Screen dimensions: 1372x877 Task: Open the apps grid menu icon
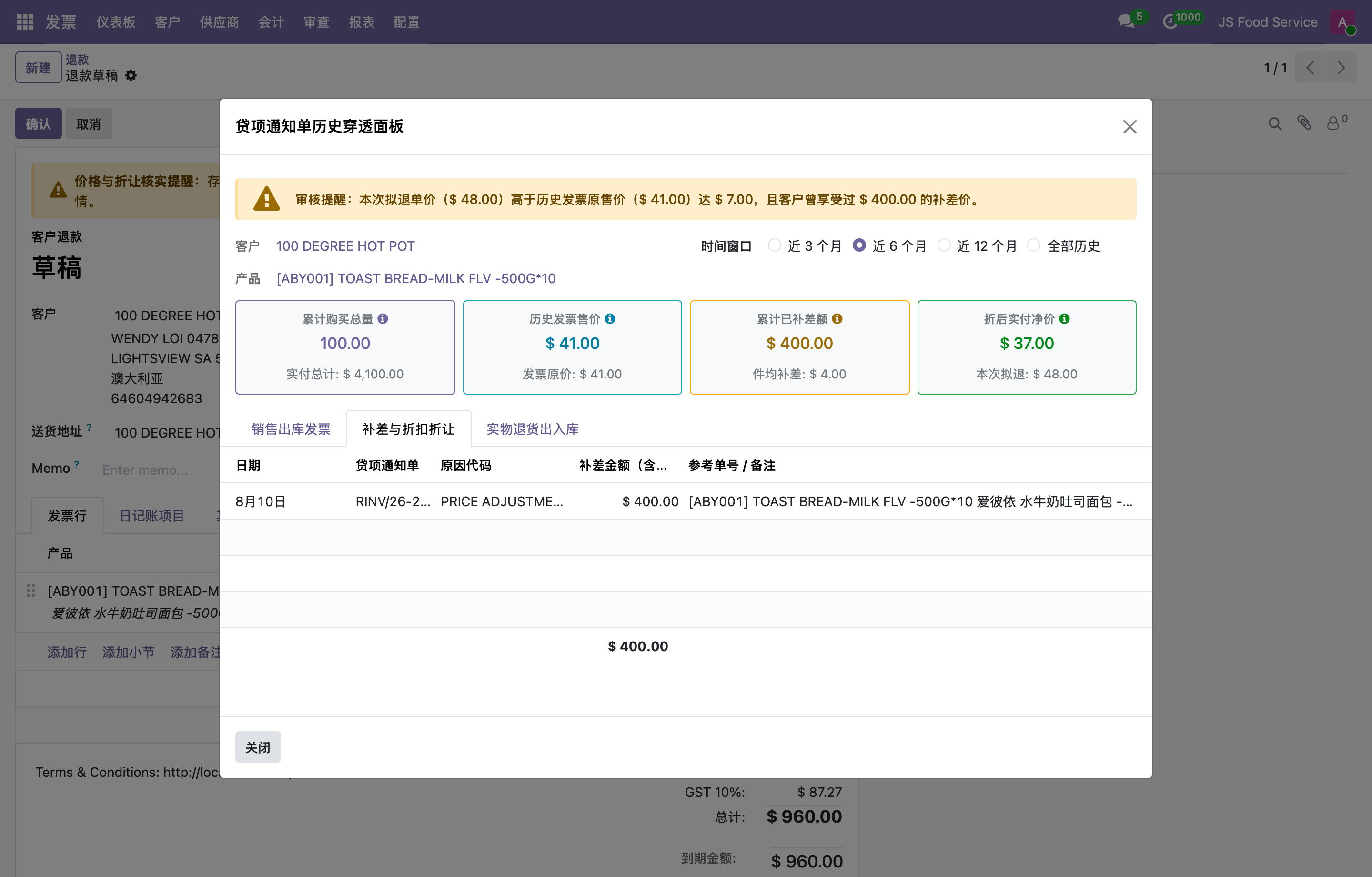pos(25,21)
